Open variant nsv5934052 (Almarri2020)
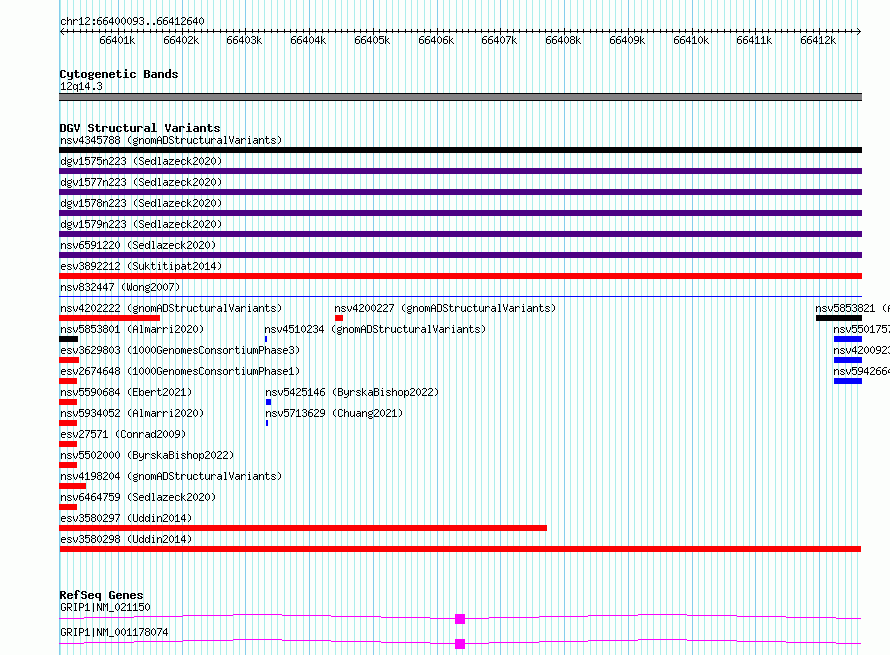Viewport: 890px width, 655px height. [x=132, y=413]
